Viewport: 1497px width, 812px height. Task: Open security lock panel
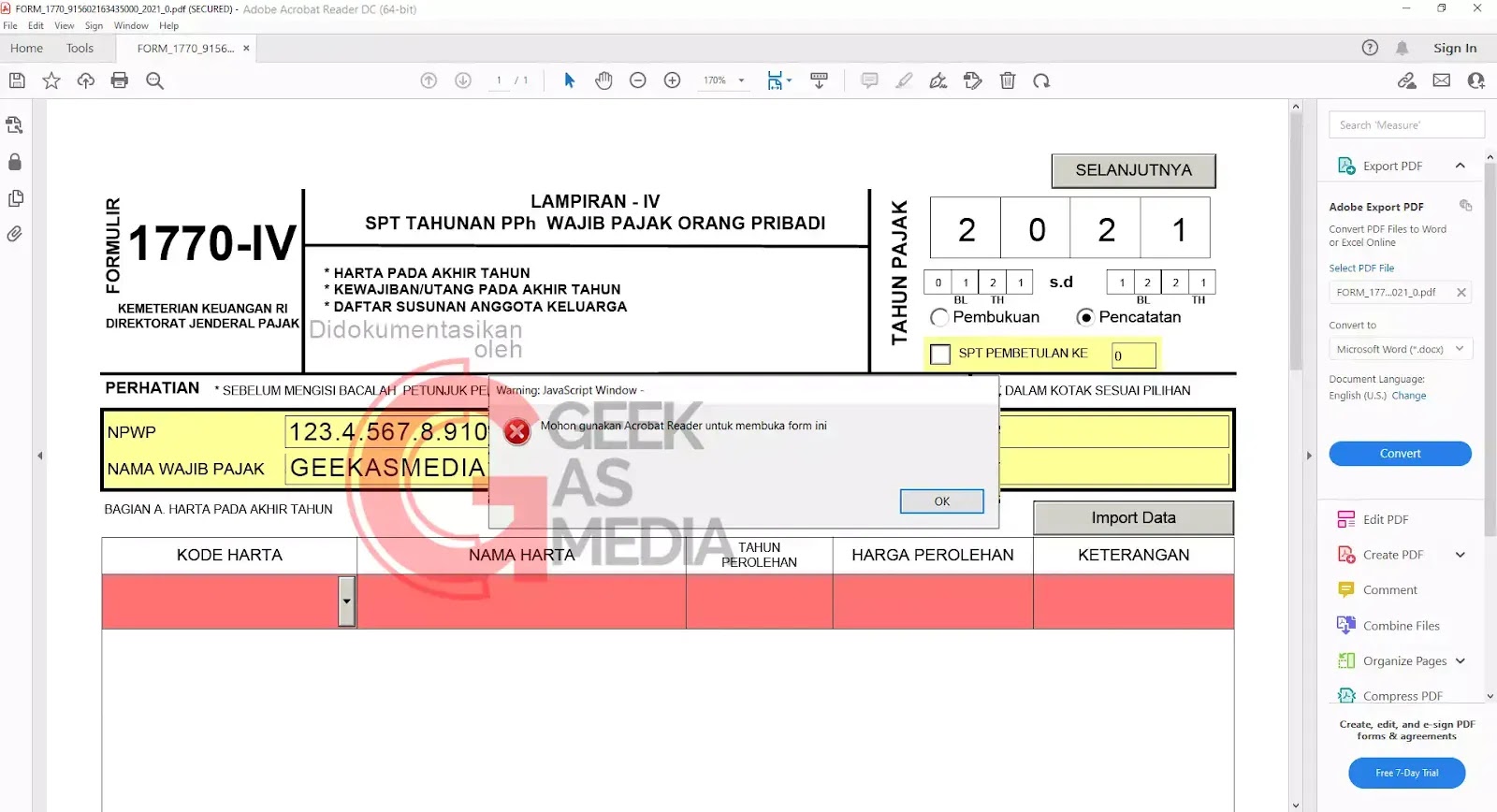click(x=15, y=162)
